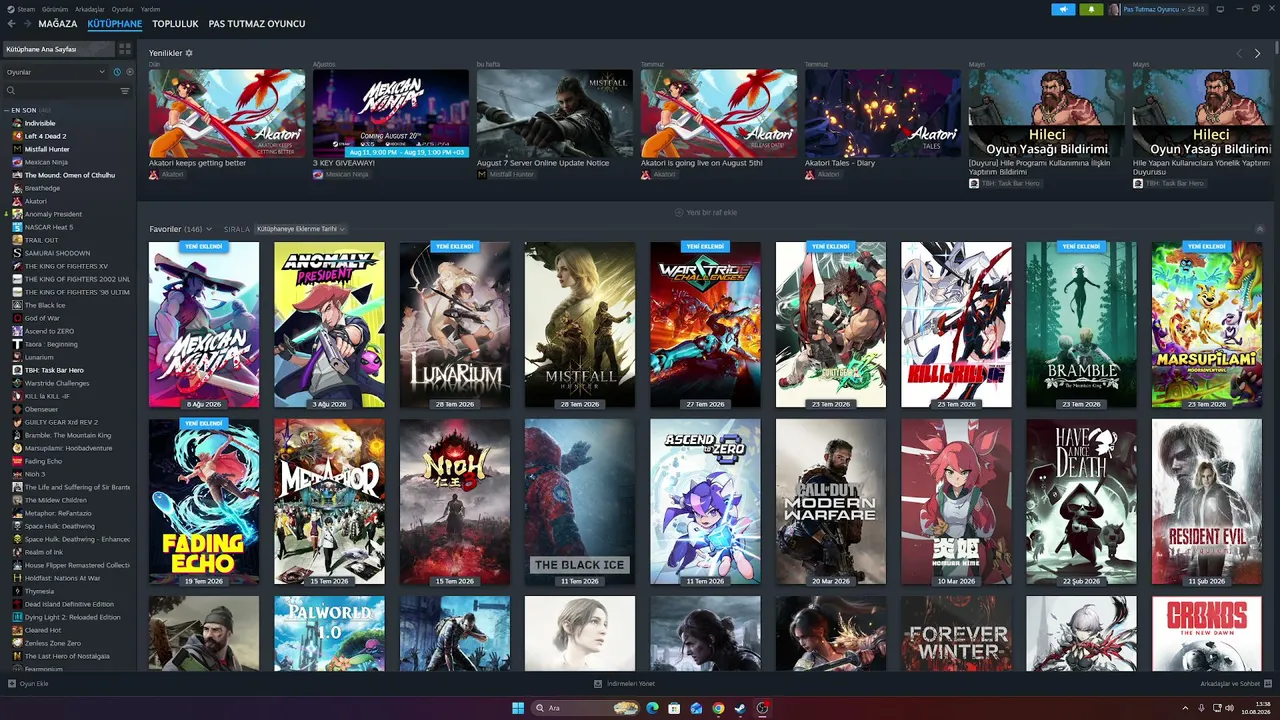Switch to the KÜTÜPHANE tab
1280x720 pixels.
coord(115,23)
